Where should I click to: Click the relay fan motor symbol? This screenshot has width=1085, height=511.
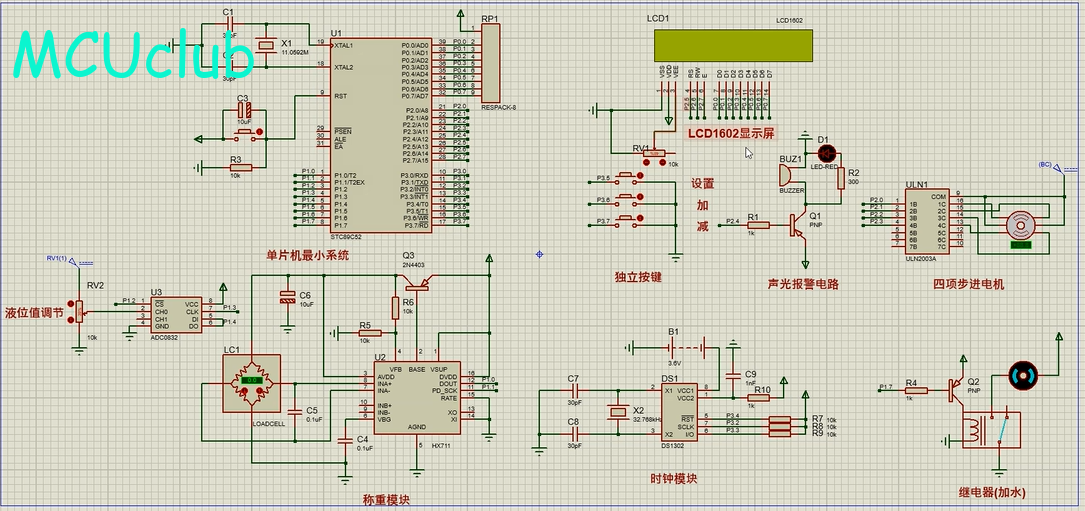(x=1022, y=376)
